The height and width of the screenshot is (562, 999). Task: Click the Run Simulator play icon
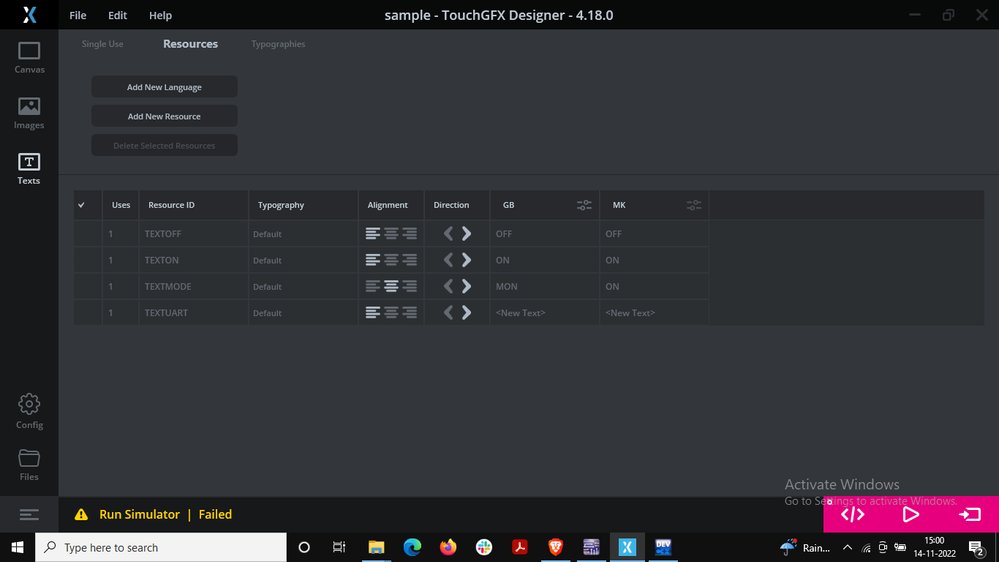pyautogui.click(x=910, y=514)
